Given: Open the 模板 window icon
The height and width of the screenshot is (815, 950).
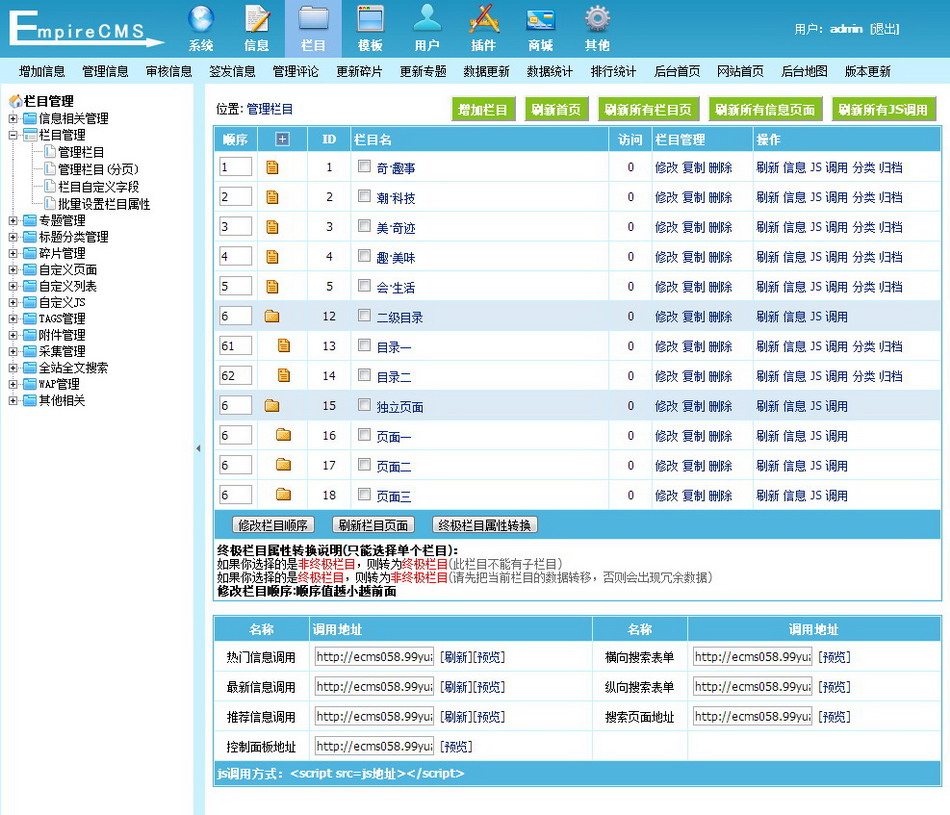Looking at the screenshot, I should pos(370,19).
